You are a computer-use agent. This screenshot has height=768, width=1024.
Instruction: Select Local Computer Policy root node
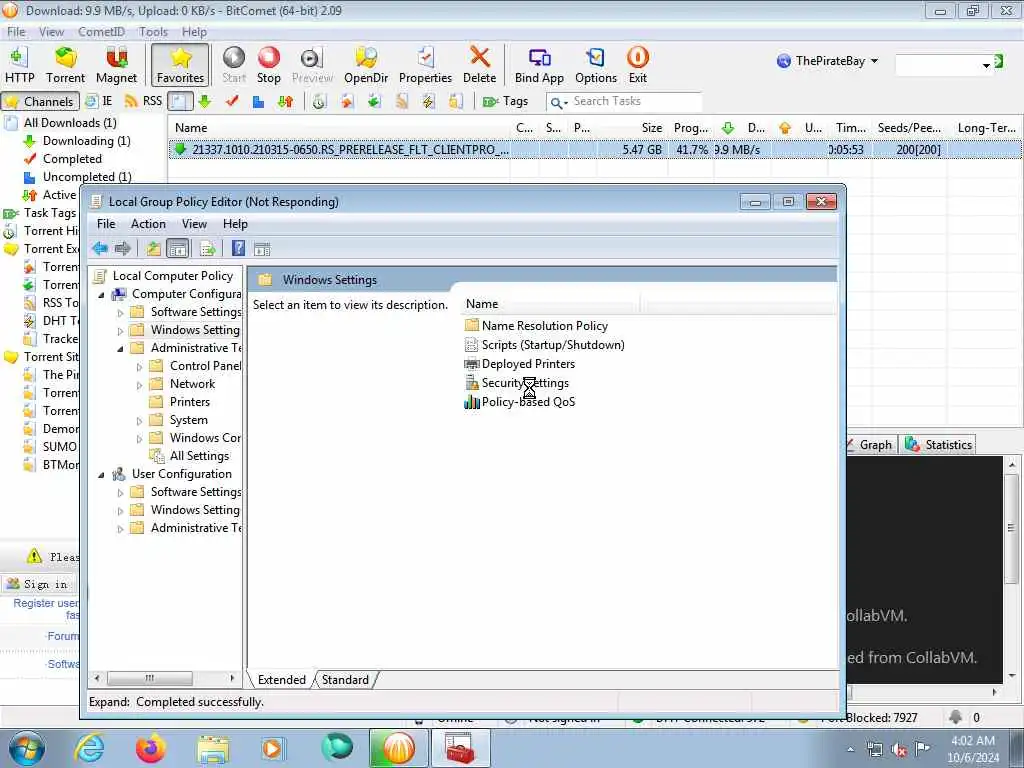point(172,276)
